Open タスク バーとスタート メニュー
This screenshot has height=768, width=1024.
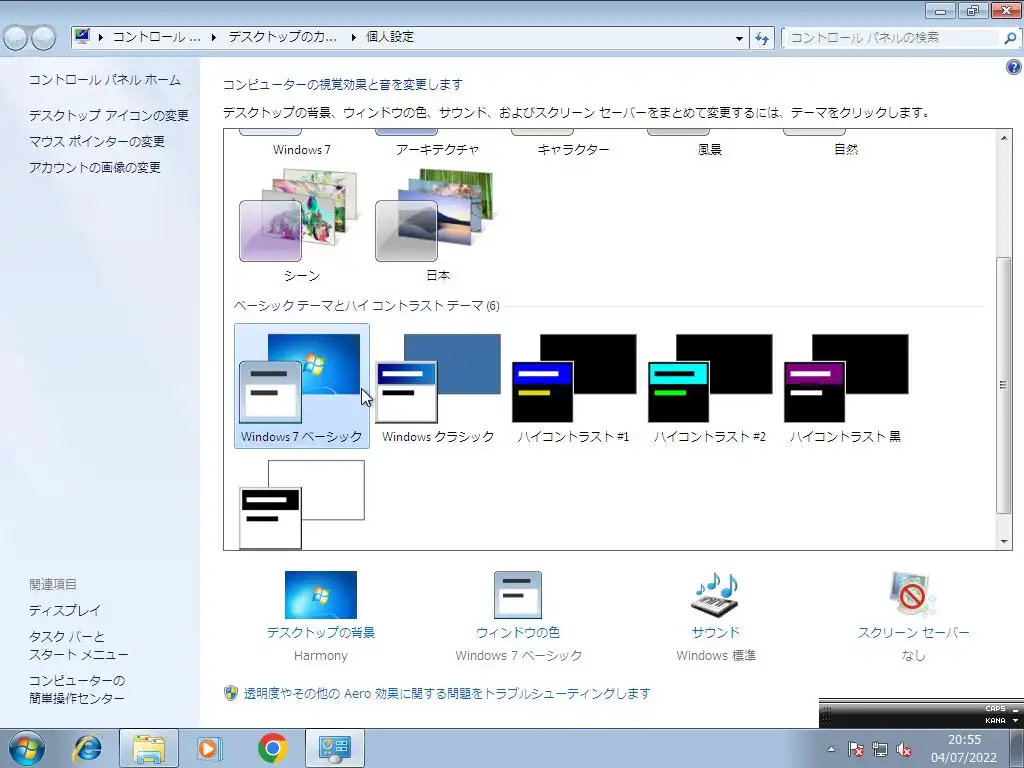tap(78, 645)
